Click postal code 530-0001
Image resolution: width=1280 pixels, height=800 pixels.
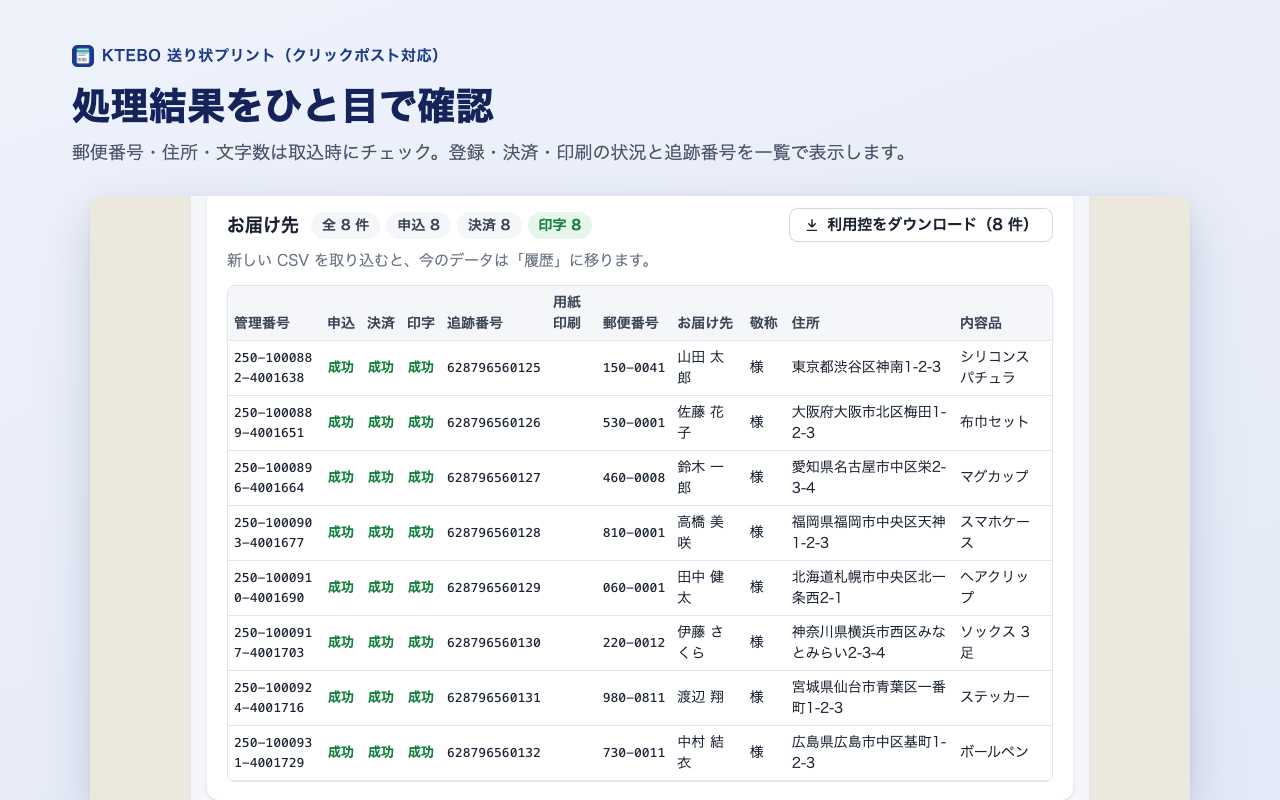click(x=634, y=422)
